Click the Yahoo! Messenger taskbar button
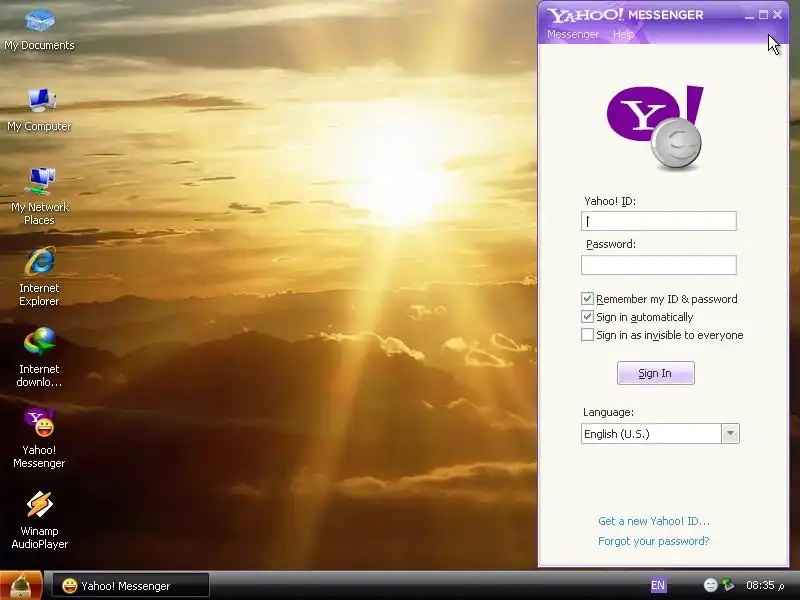The image size is (800, 600). [x=131, y=586]
